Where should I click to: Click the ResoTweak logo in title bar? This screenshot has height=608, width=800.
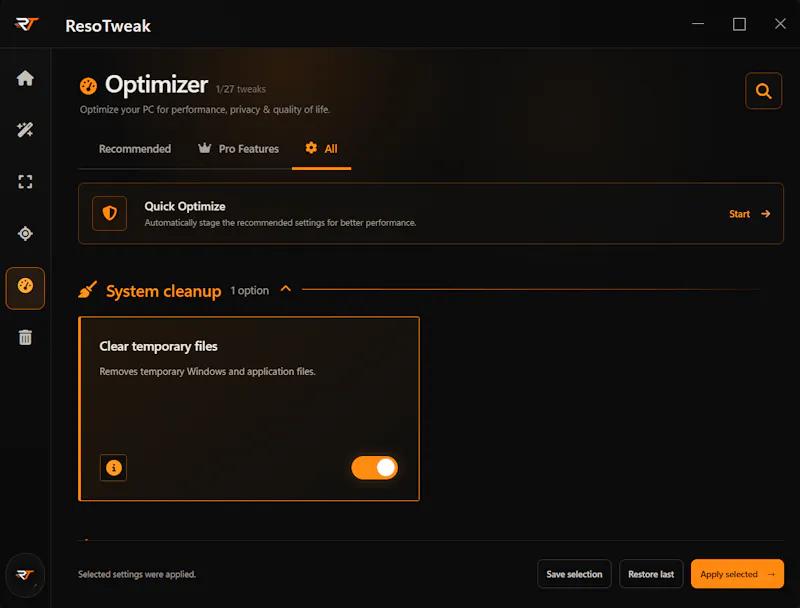coord(27,24)
